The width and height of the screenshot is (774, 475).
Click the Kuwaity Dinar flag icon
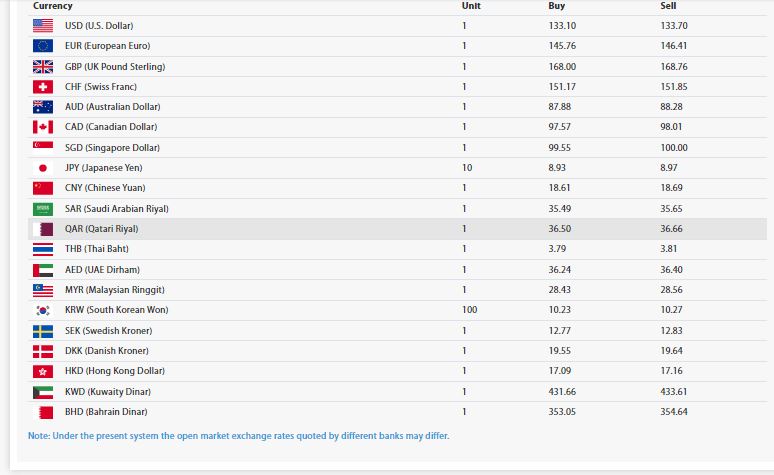click(43, 391)
